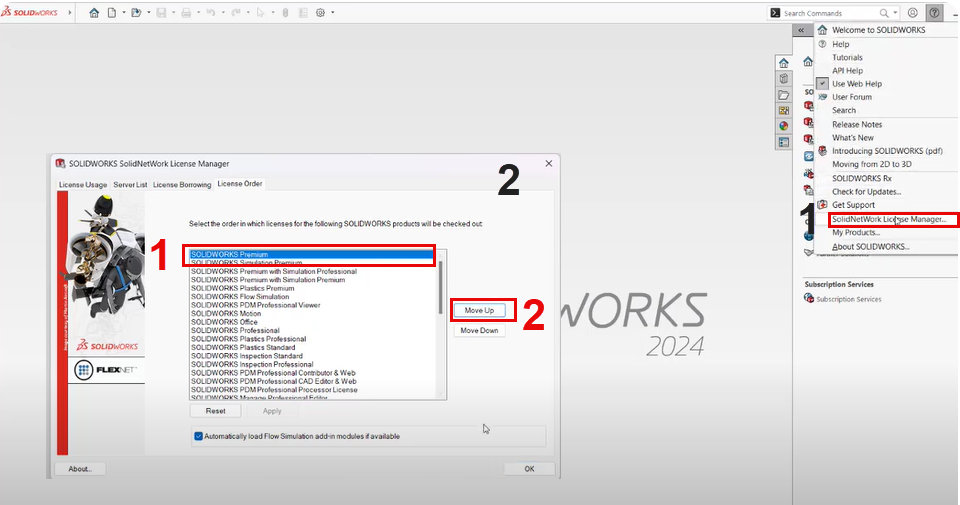The width and height of the screenshot is (960, 505).
Task: Open the Search Commands dropdown arrow
Action: (x=895, y=13)
